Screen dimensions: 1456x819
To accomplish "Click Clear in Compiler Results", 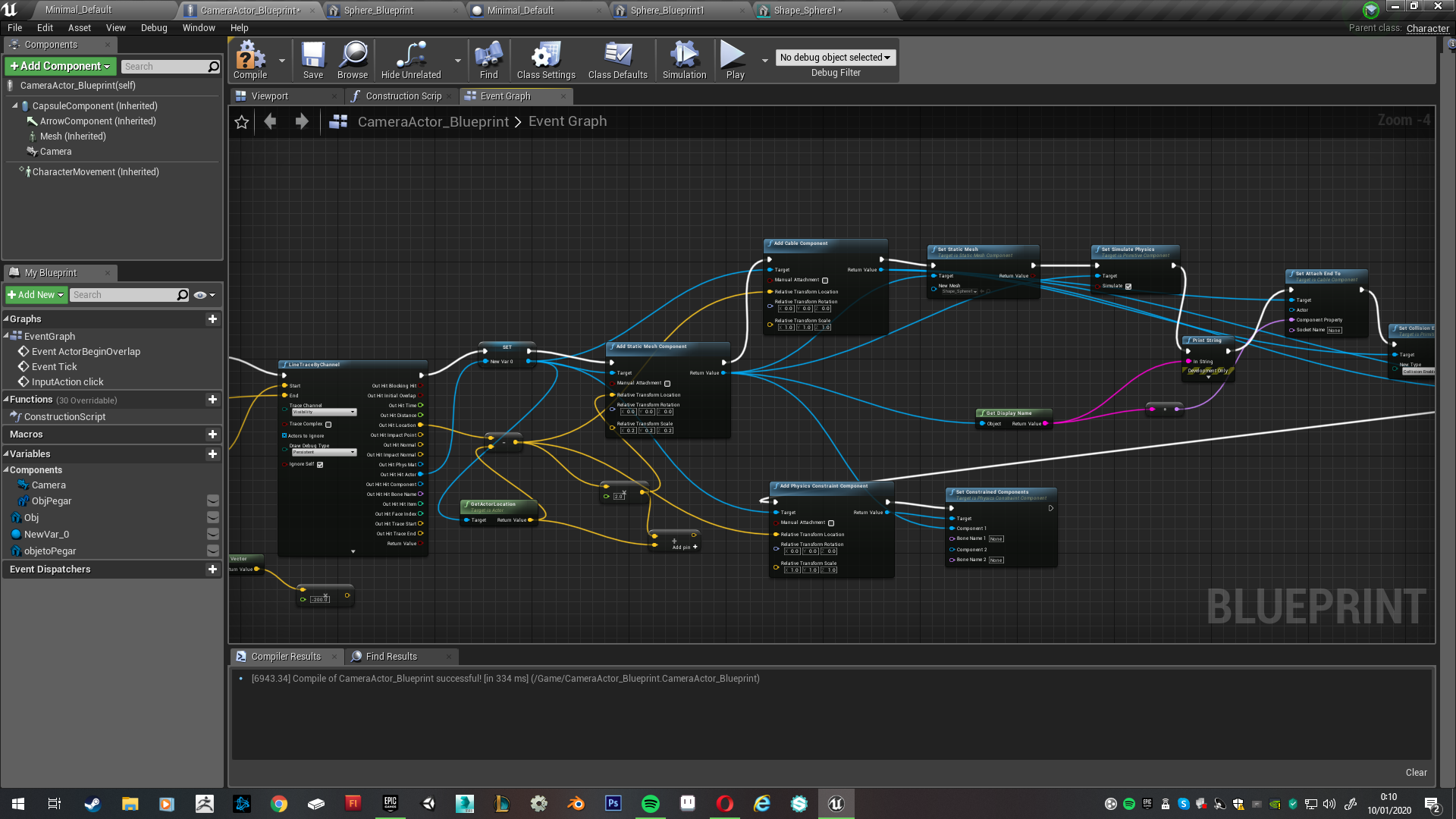I will pos(1416,773).
